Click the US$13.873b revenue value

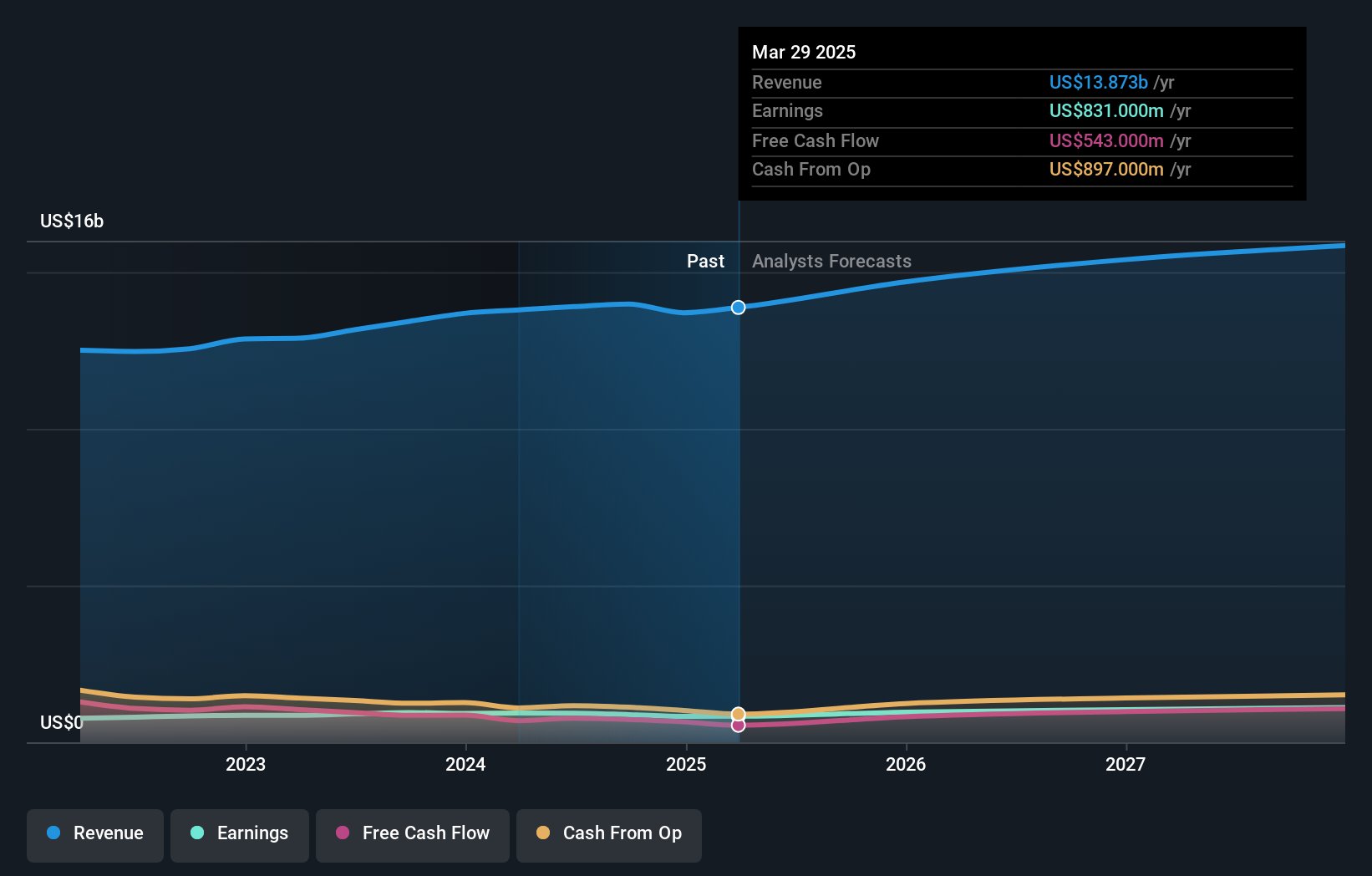[x=1098, y=82]
